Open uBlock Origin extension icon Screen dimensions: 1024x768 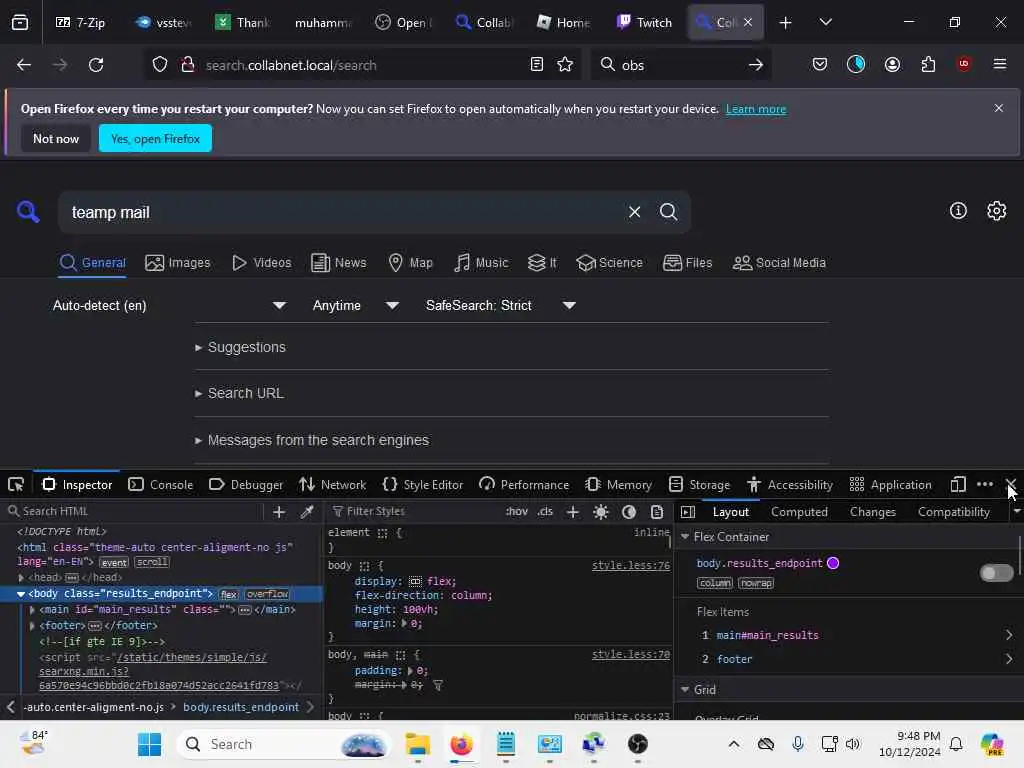click(x=964, y=63)
